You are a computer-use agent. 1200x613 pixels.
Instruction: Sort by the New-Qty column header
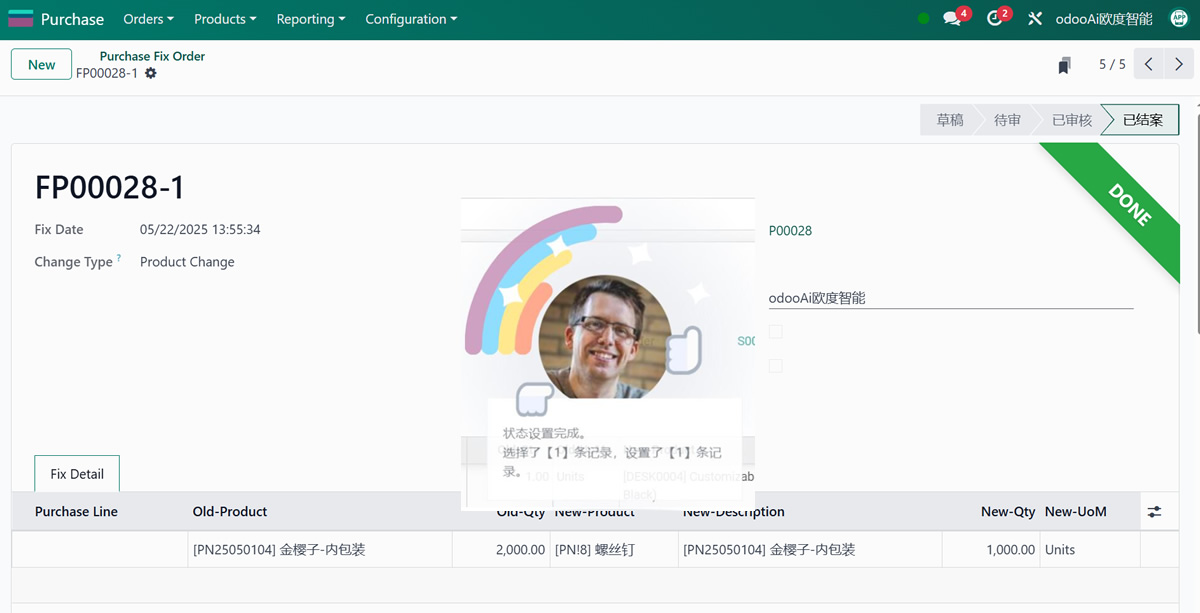coord(1008,512)
